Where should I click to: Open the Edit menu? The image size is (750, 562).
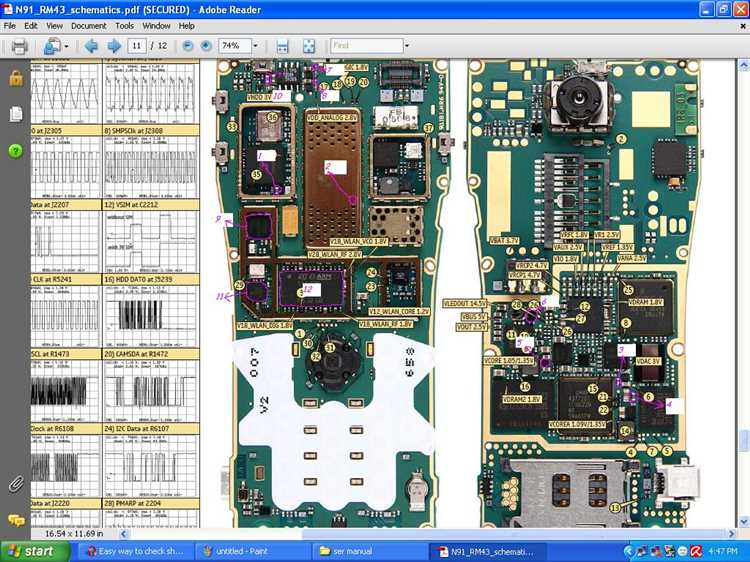pyautogui.click(x=31, y=26)
